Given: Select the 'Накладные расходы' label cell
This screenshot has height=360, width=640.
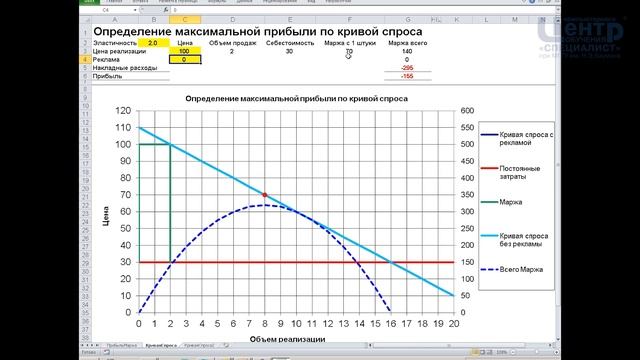Looking at the screenshot, I should [124, 68].
